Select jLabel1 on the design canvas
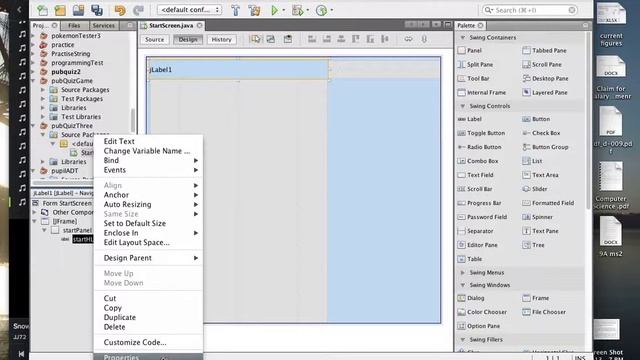Screen dimensions: 640x360 pos(238,70)
